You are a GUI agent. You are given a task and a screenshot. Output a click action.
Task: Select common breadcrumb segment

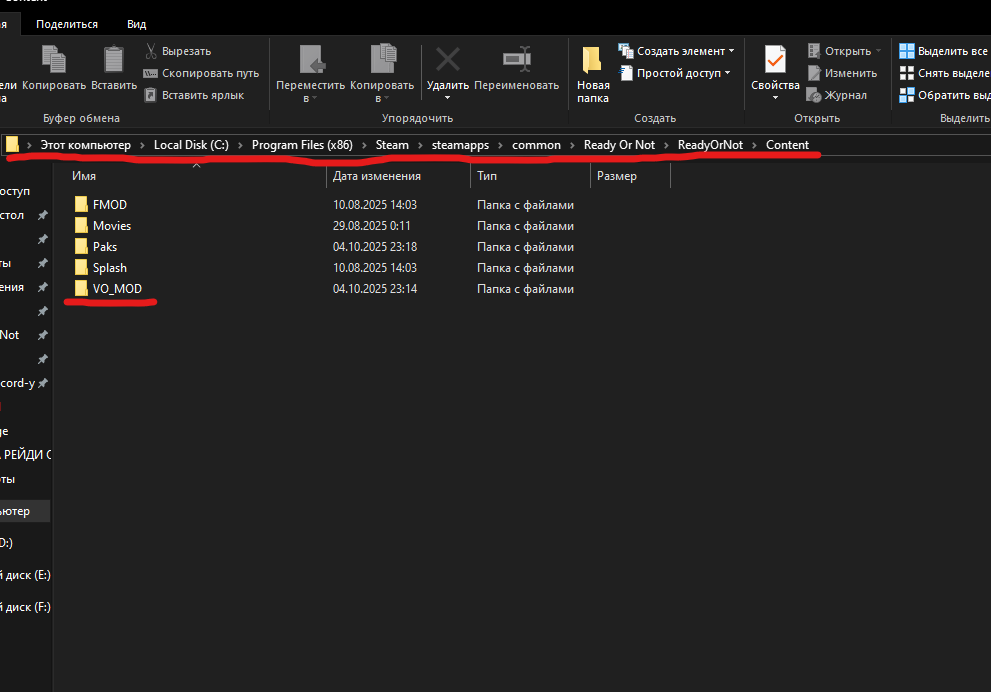(536, 145)
